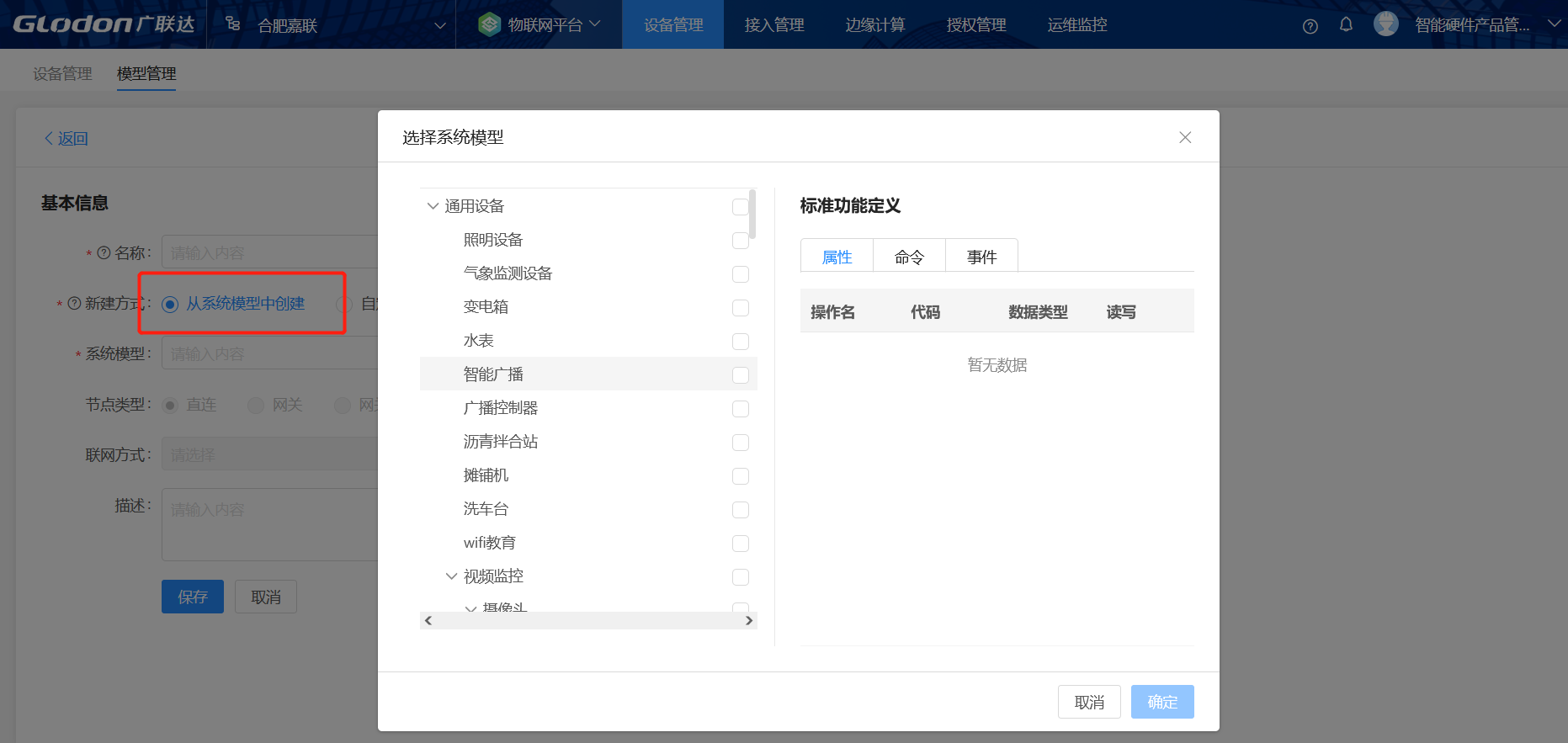Open the 合肥嘉联 organization dropdown

click(x=439, y=25)
